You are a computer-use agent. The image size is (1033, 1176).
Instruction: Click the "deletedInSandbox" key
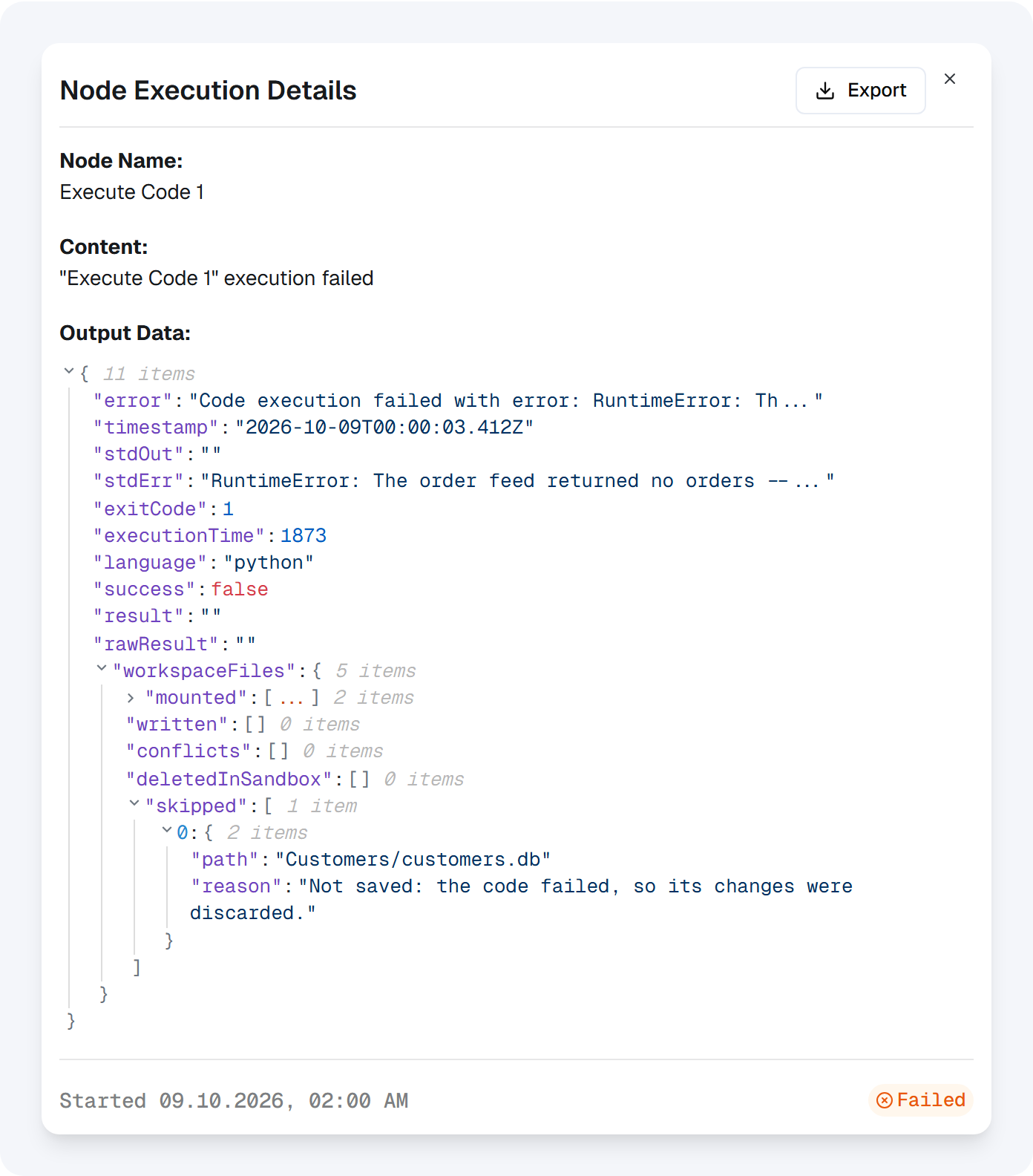(229, 780)
